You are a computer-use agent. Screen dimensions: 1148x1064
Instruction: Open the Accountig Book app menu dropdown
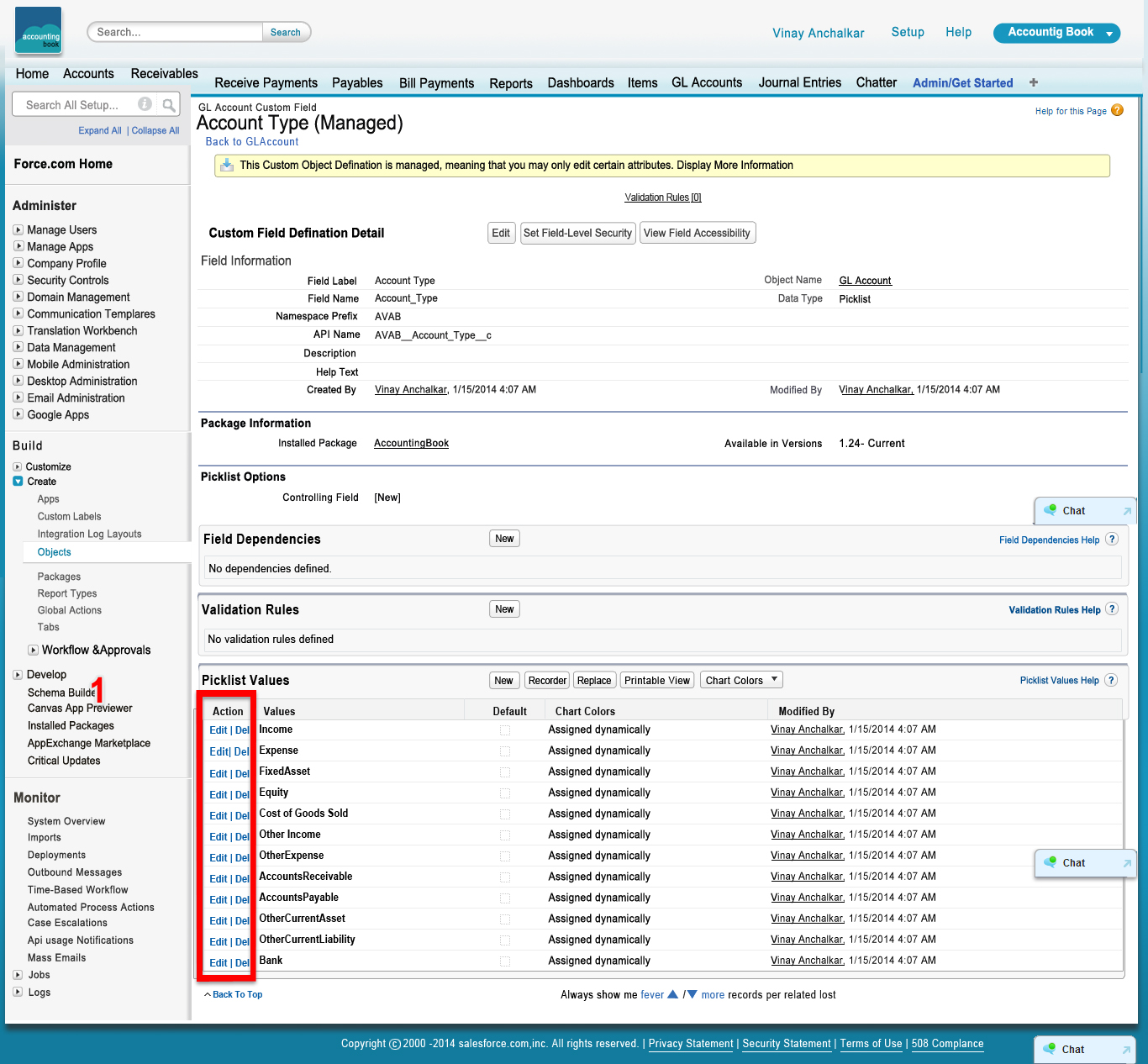click(1109, 34)
